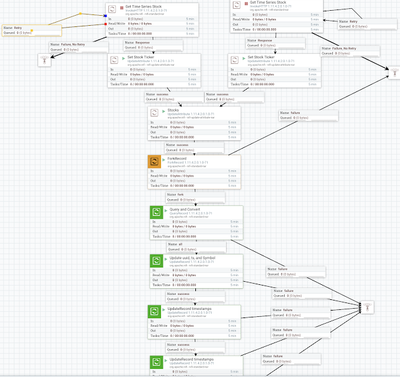Select the orange ForkRecord processor icon
The width and height of the screenshot is (400, 377).
coord(154,162)
